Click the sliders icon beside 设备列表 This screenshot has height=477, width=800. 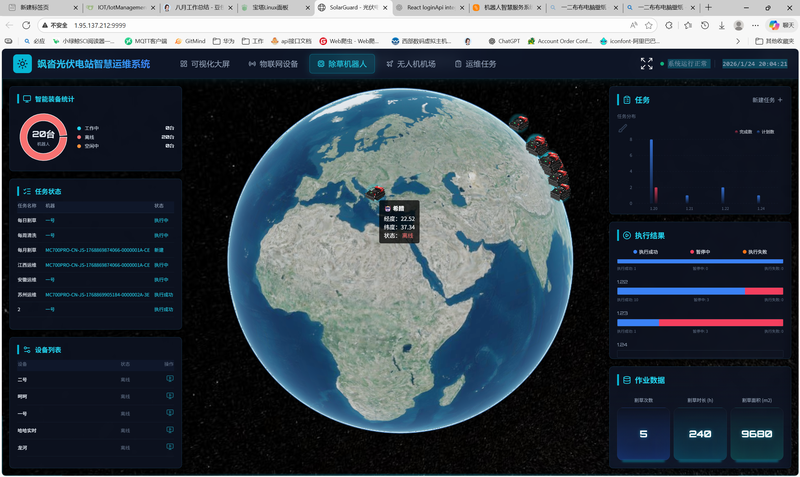tap(27, 349)
